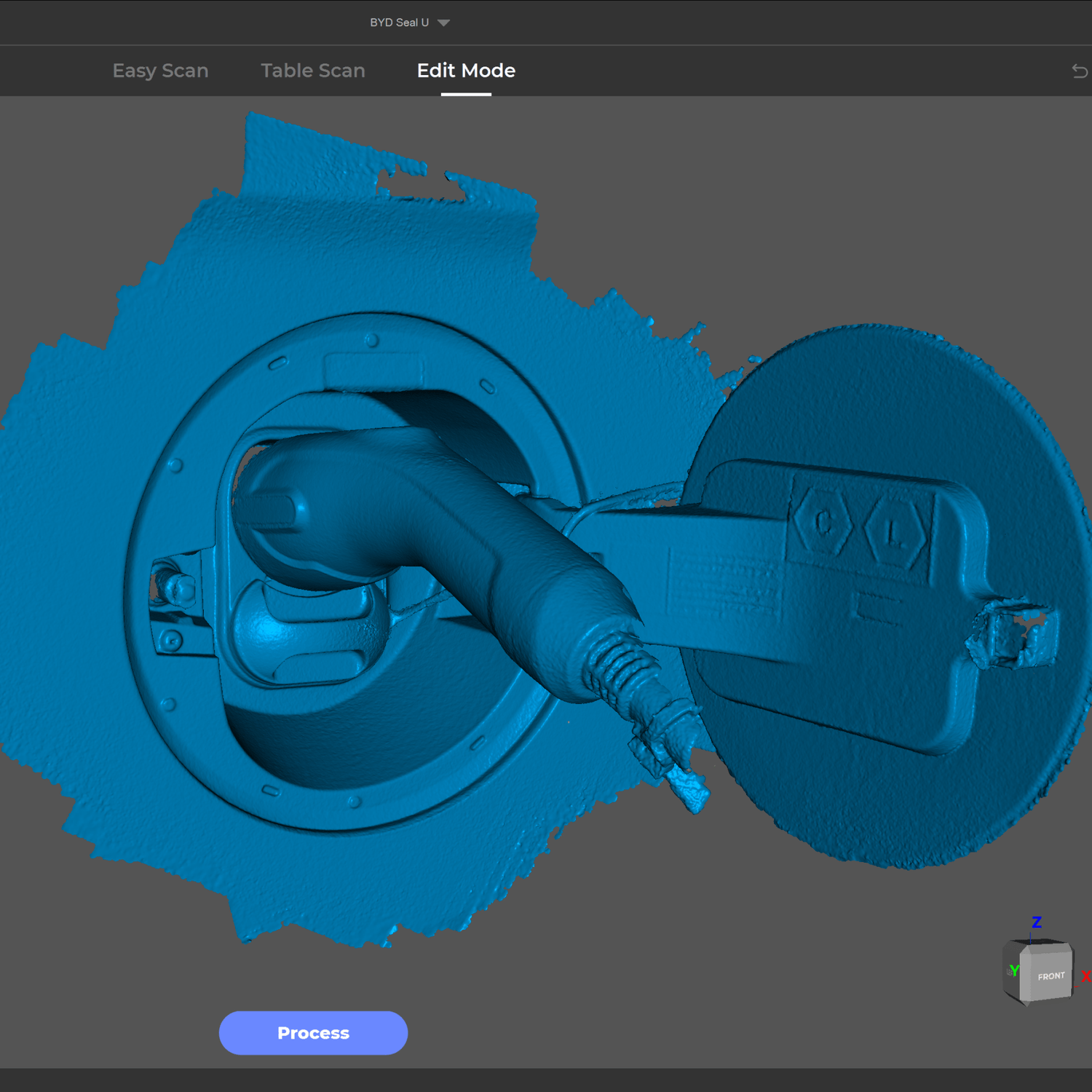The width and height of the screenshot is (1092, 1092).
Task: Click the blue Z axis label
Action: click(x=1037, y=922)
